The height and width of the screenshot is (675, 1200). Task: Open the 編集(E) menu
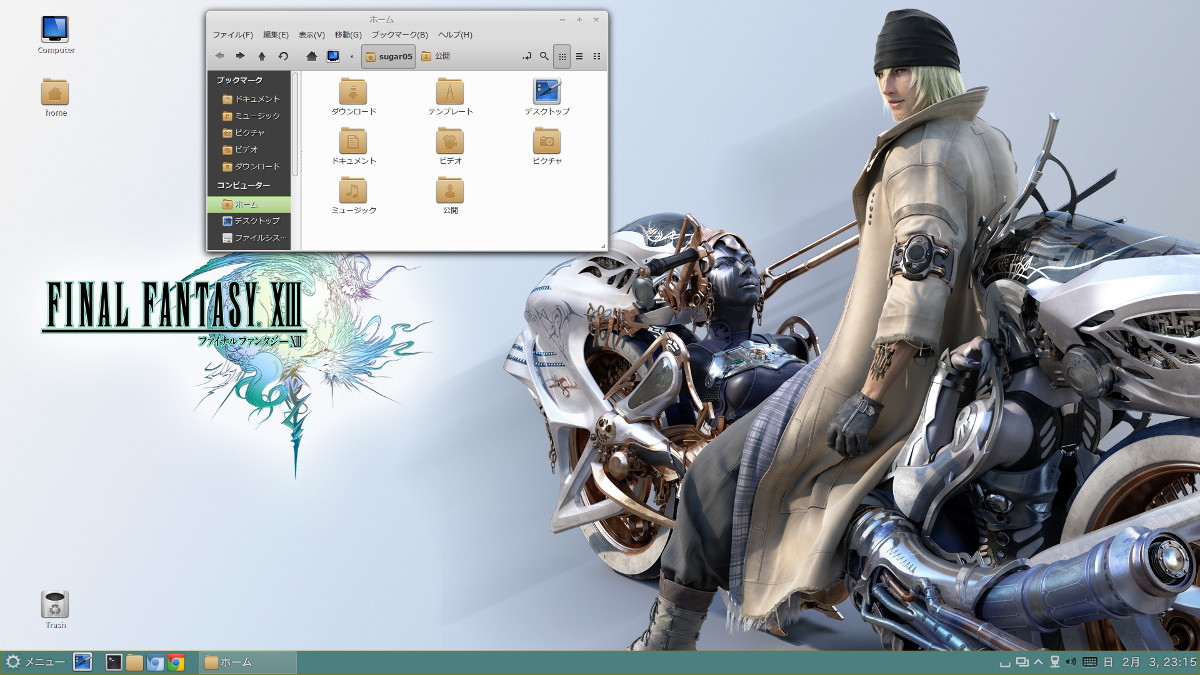[276, 35]
